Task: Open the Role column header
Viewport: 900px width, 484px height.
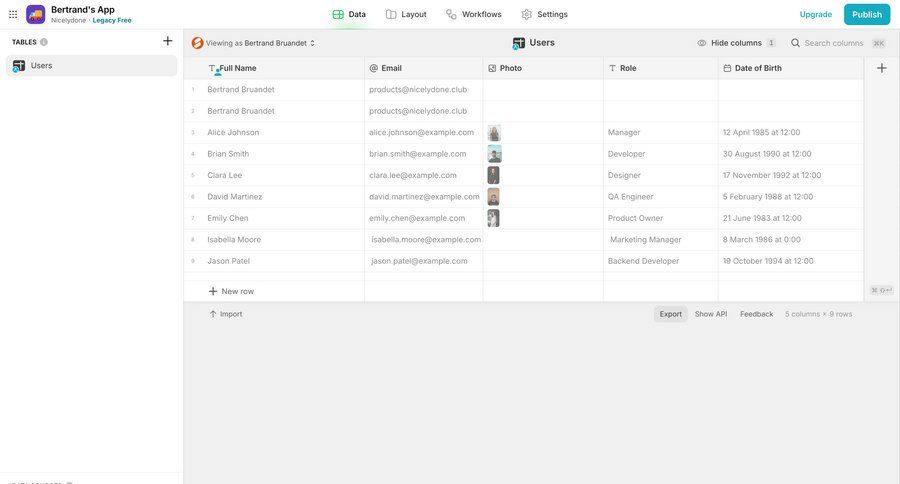Action: coord(661,68)
